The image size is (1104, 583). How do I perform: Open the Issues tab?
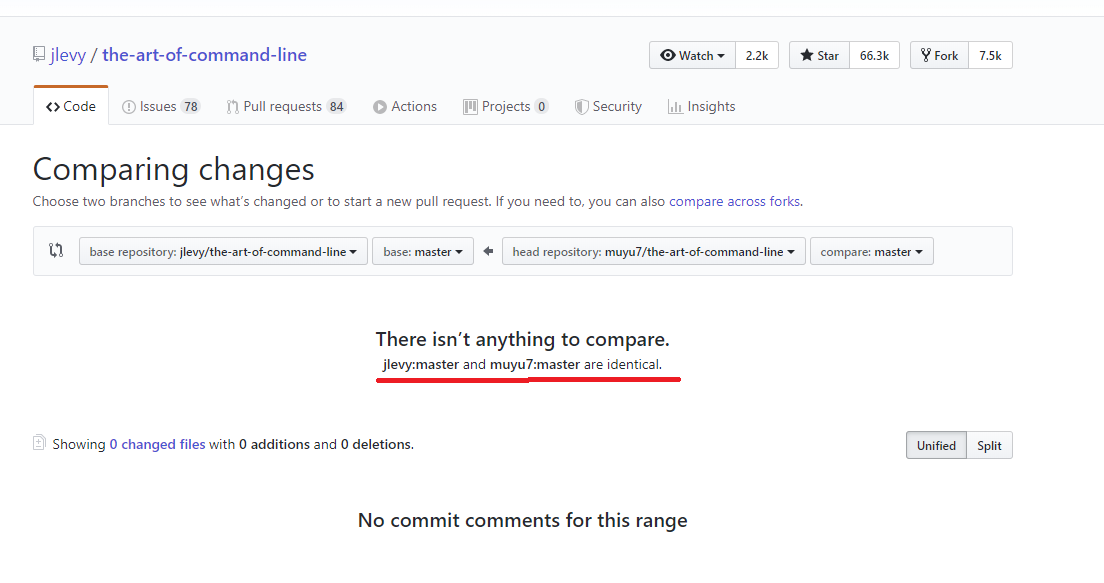tap(160, 107)
